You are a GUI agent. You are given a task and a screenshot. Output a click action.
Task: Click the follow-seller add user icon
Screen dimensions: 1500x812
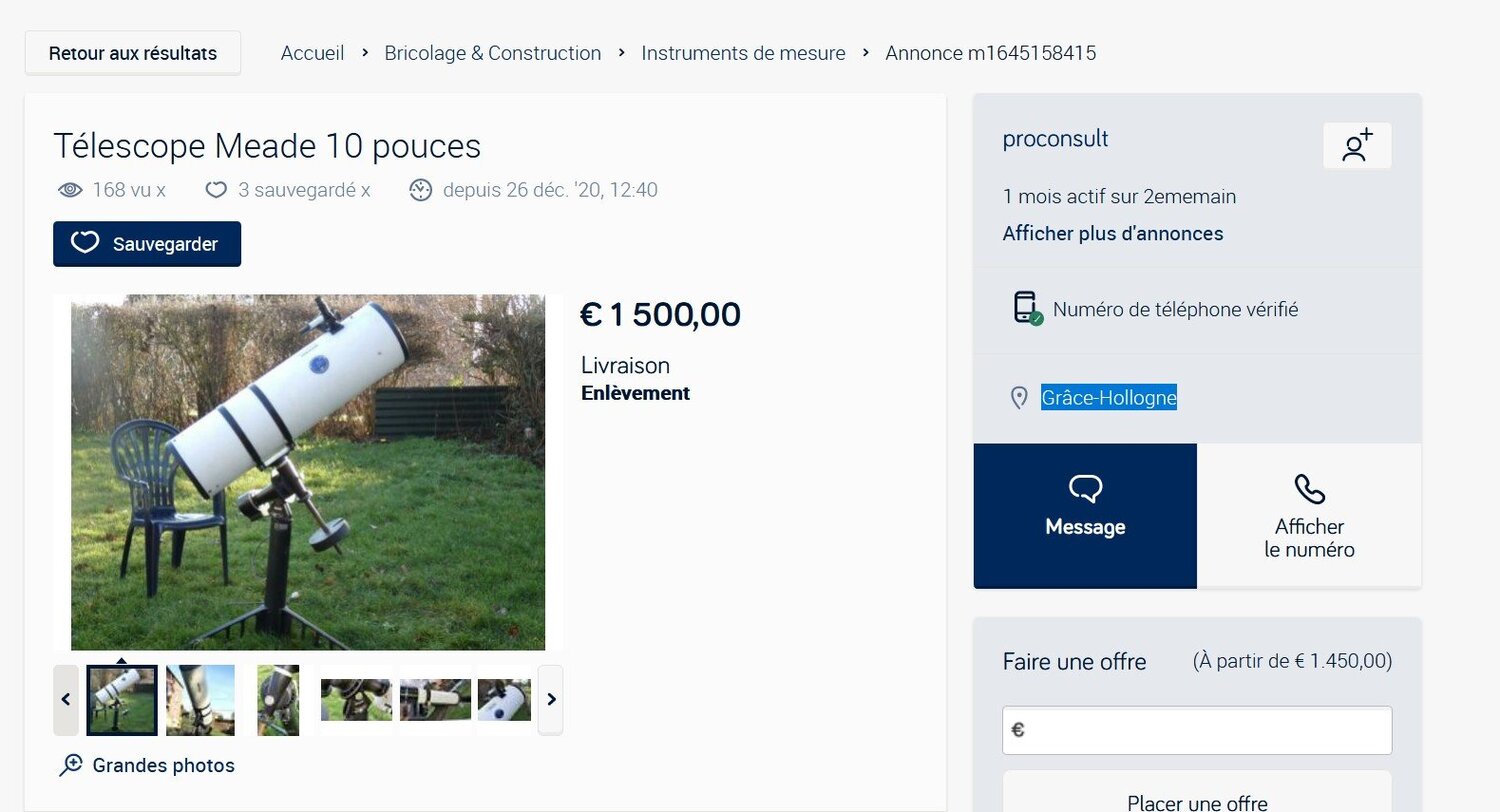1357,145
